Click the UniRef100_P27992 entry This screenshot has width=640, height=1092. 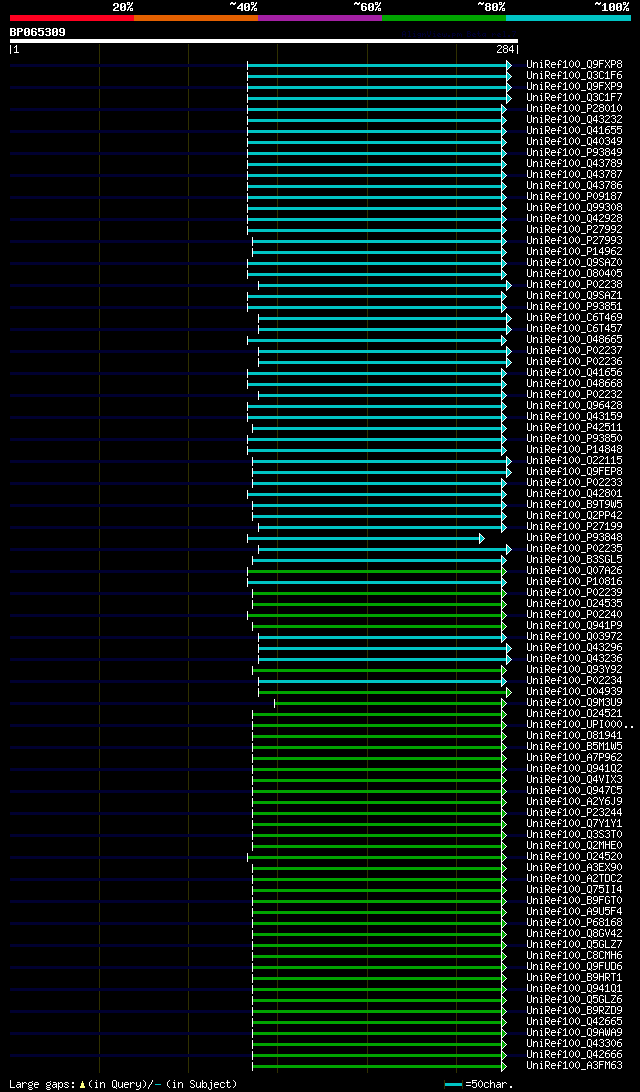coord(575,230)
